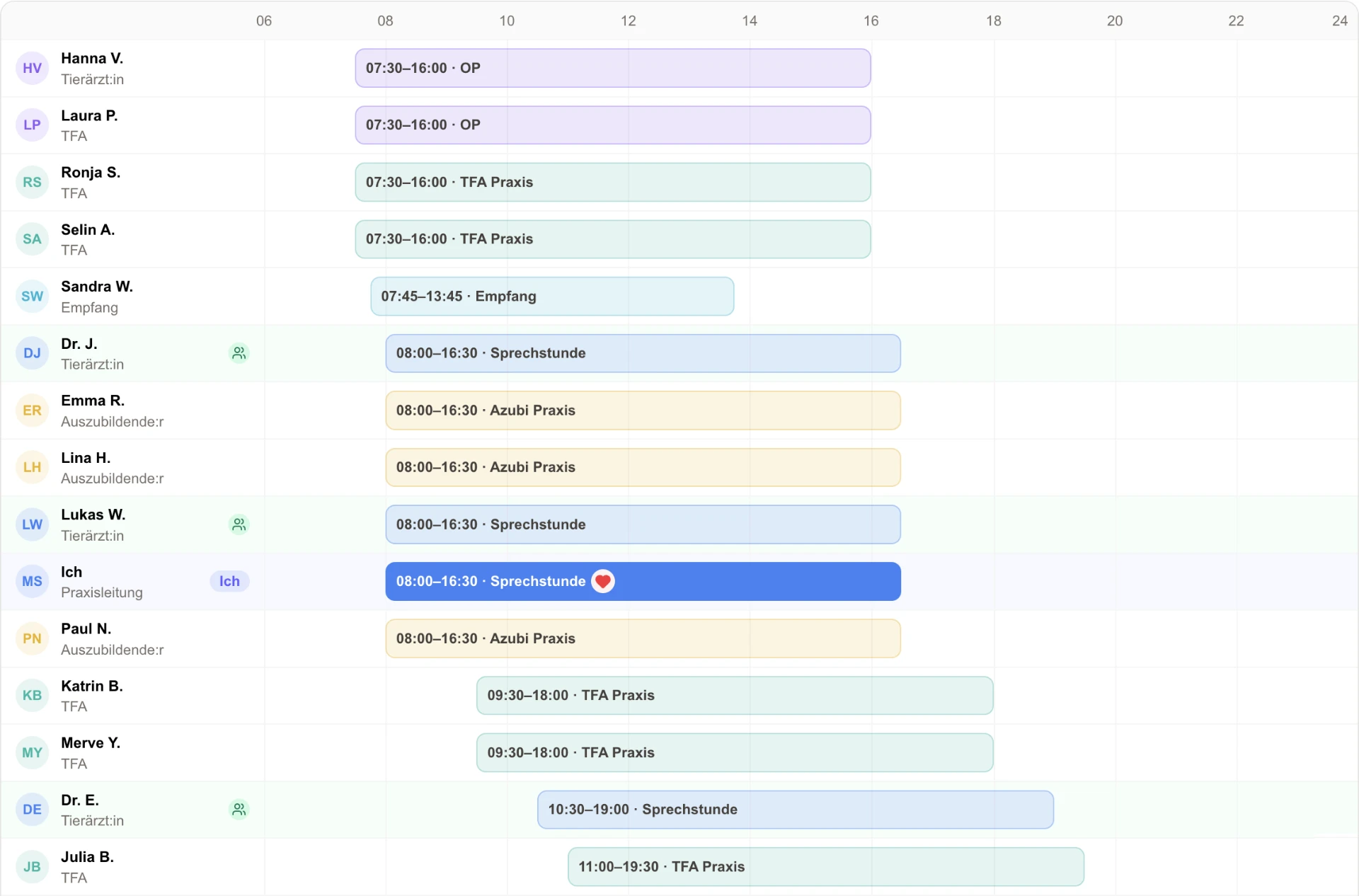Click the LW avatar for Lukas W.
This screenshot has width=1359, height=896.
(32, 524)
